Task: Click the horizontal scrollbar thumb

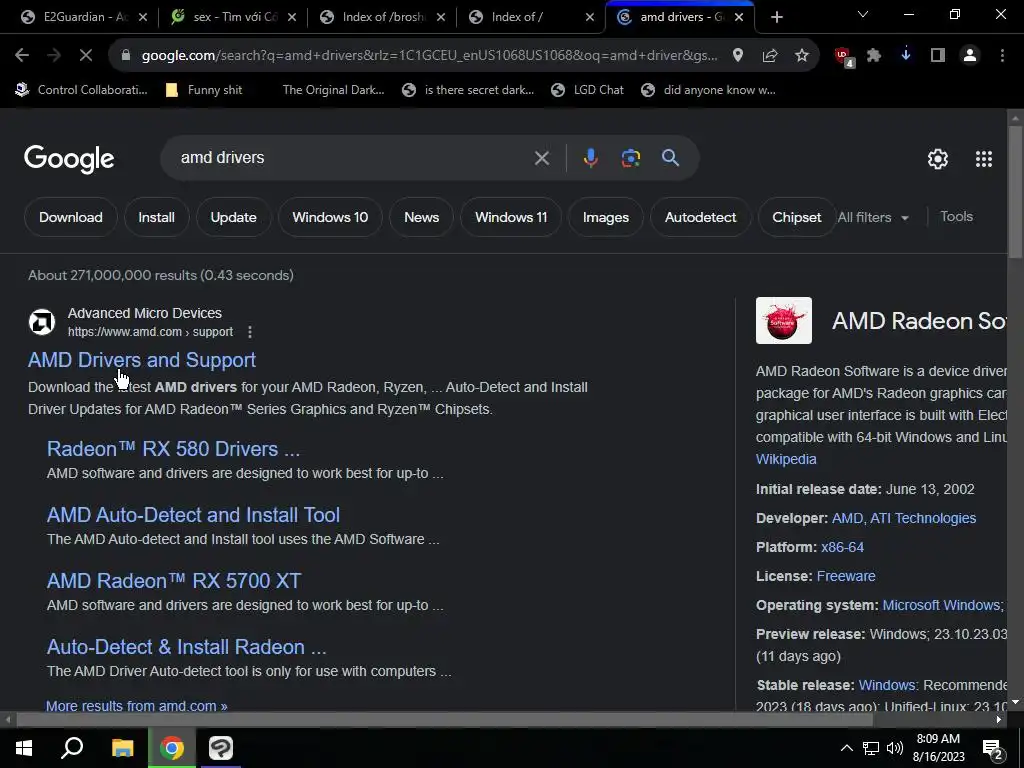Action: click(445, 720)
